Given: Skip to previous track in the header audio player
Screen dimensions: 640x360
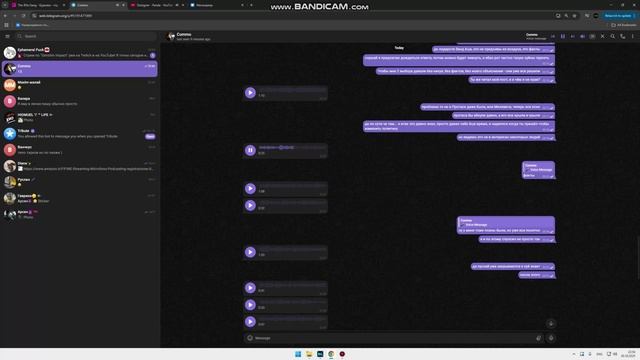Looking at the screenshot, I should tap(553, 36).
